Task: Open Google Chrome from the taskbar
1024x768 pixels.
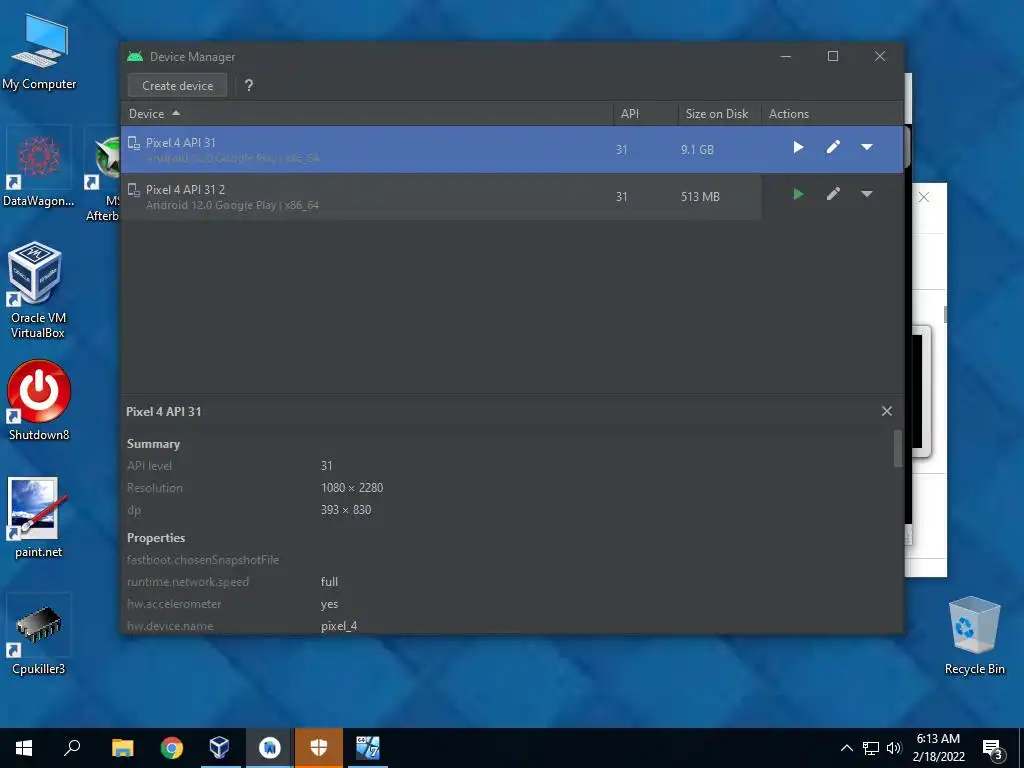Action: click(172, 748)
